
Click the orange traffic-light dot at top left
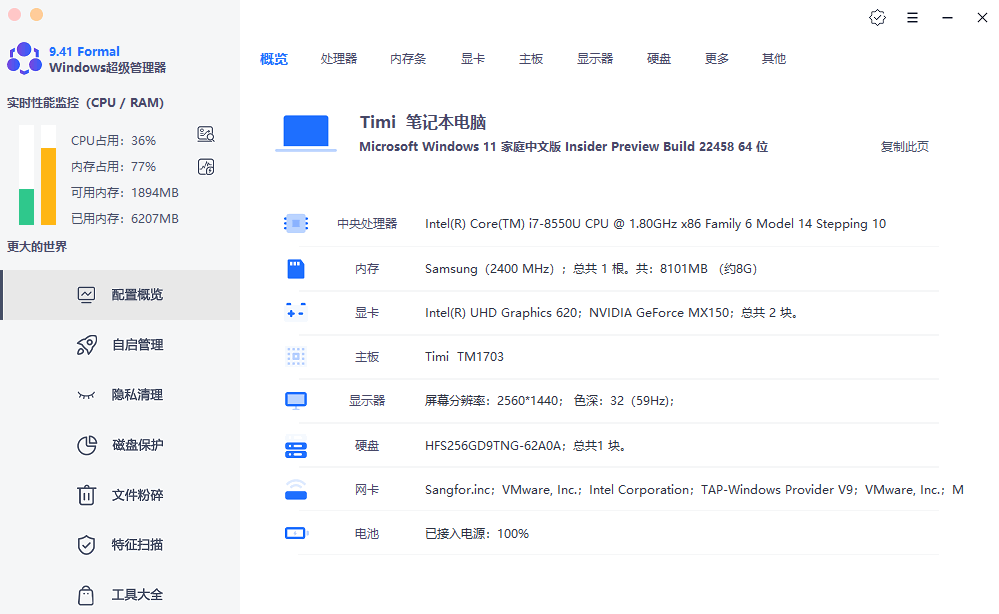37,14
